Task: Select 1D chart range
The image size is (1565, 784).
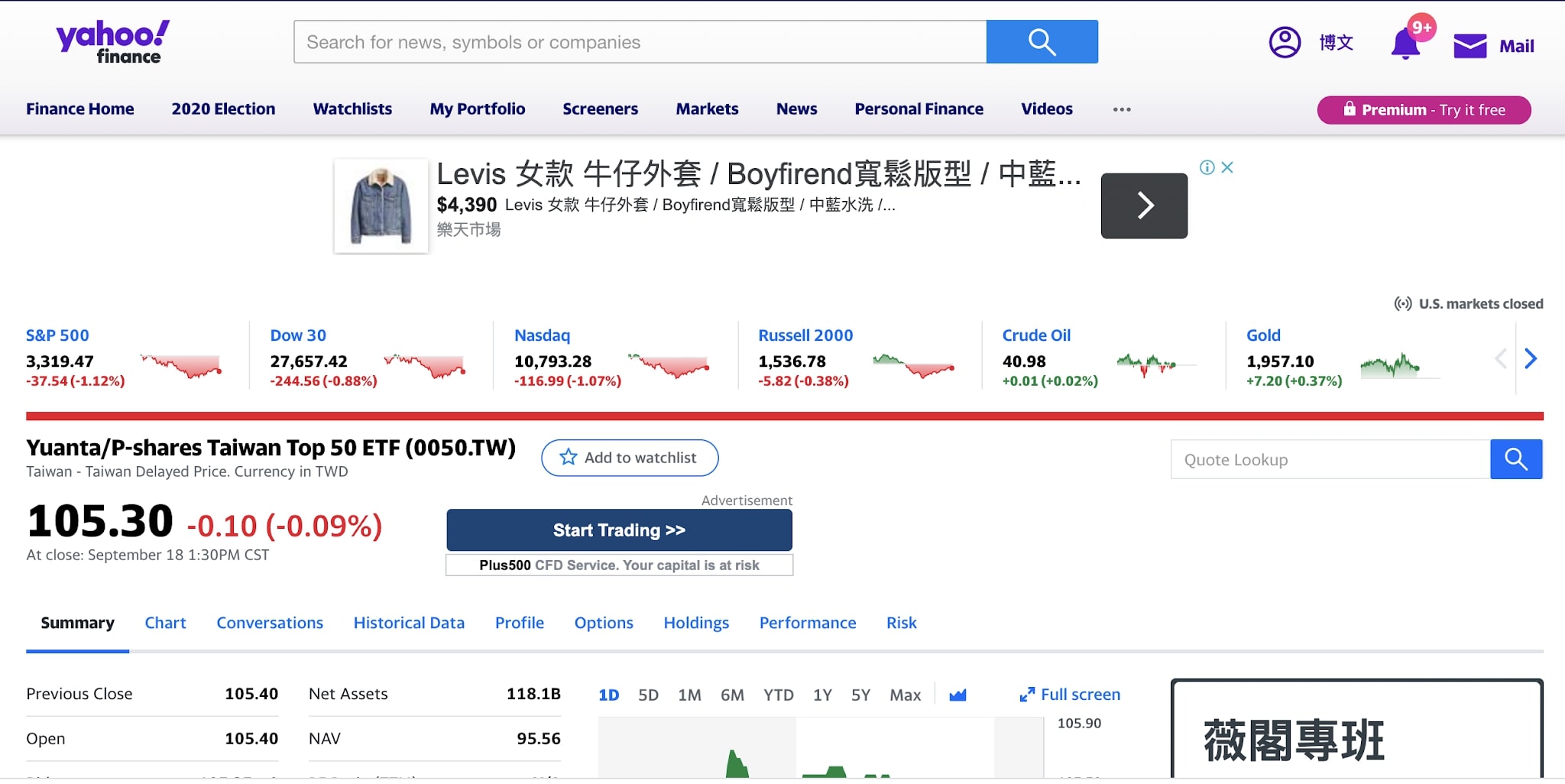Action: (608, 695)
